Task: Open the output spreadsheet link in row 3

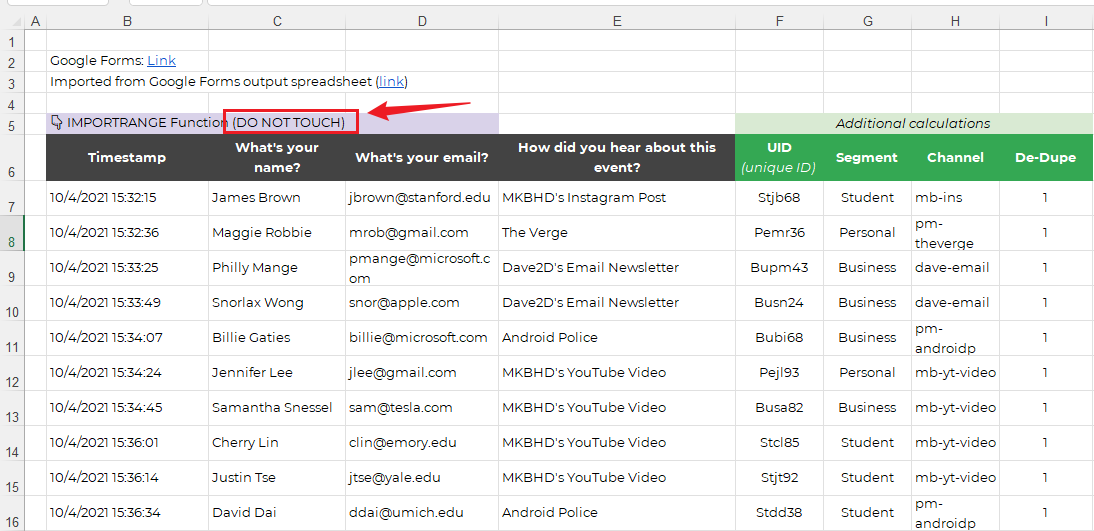Action: 391,82
